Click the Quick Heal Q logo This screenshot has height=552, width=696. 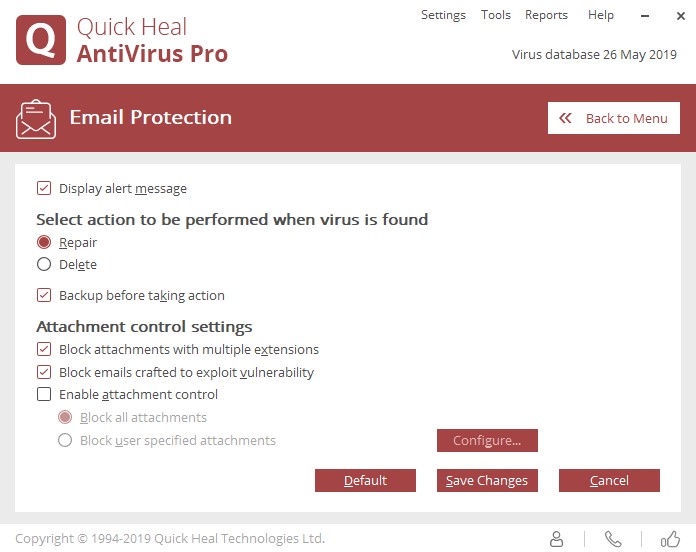click(41, 40)
